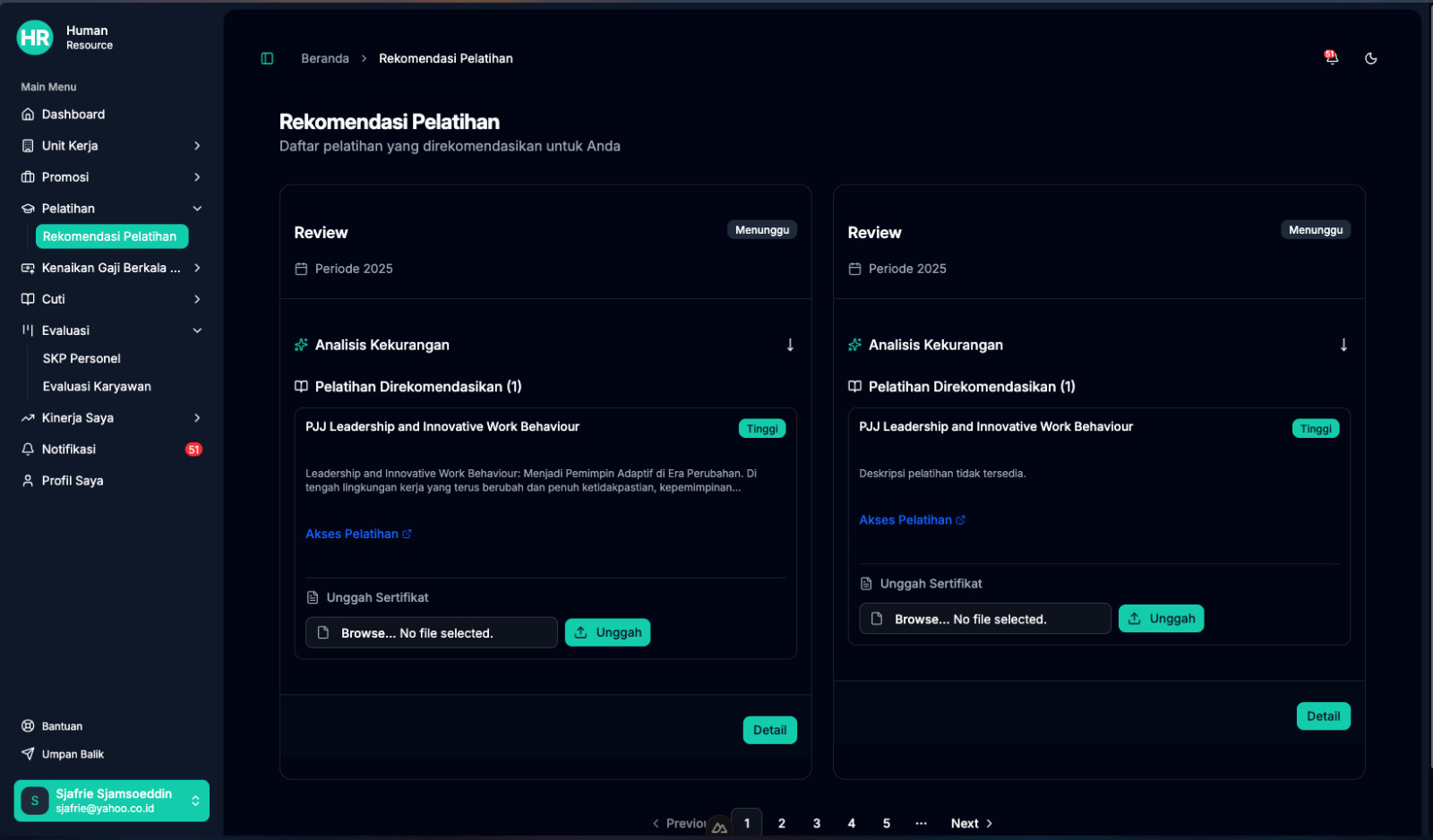Image resolution: width=1433 pixels, height=840 pixels.
Task: Toggle the sidebar panel icon
Action: pos(267,58)
